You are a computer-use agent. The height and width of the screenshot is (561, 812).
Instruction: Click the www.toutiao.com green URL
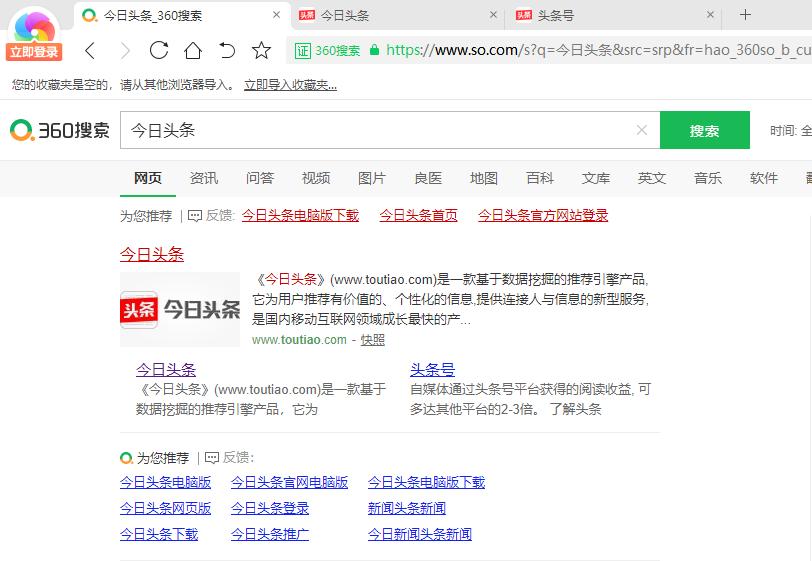[299, 340]
